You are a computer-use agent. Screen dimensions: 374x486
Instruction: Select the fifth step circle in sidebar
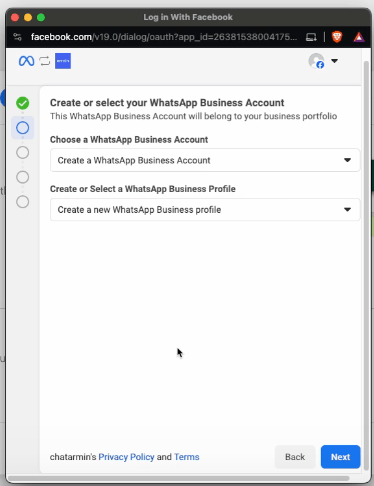click(x=23, y=202)
